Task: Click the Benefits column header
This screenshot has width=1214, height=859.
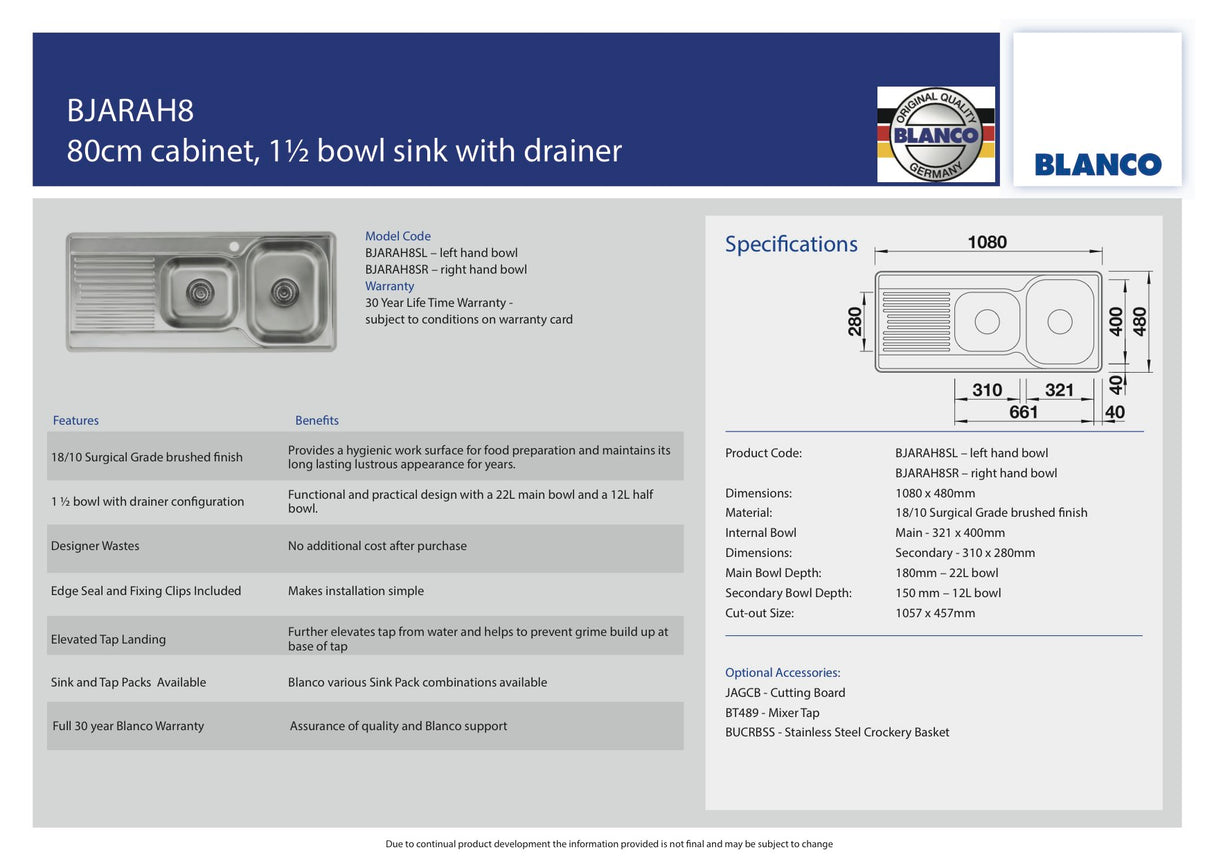Action: (317, 421)
